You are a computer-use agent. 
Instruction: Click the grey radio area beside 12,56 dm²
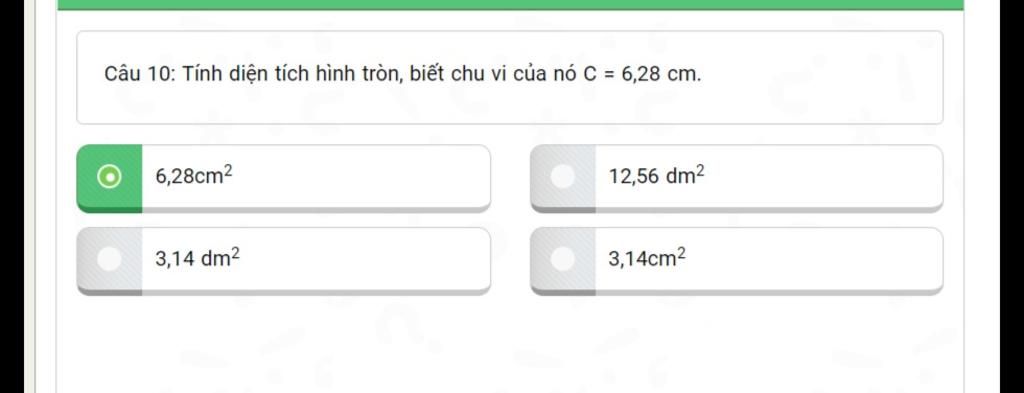(x=563, y=178)
